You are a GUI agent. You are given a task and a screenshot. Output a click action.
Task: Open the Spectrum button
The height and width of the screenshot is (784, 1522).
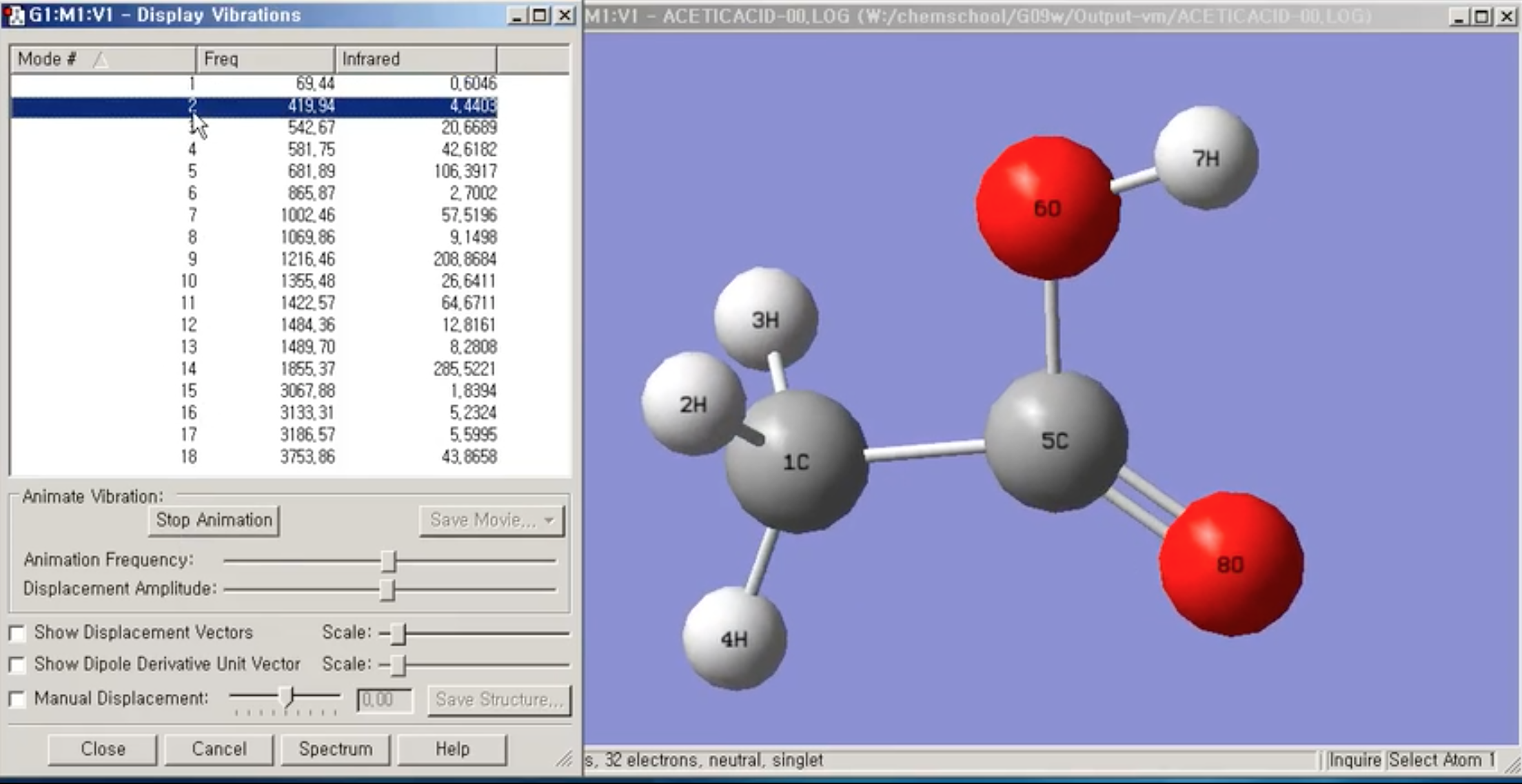point(335,749)
